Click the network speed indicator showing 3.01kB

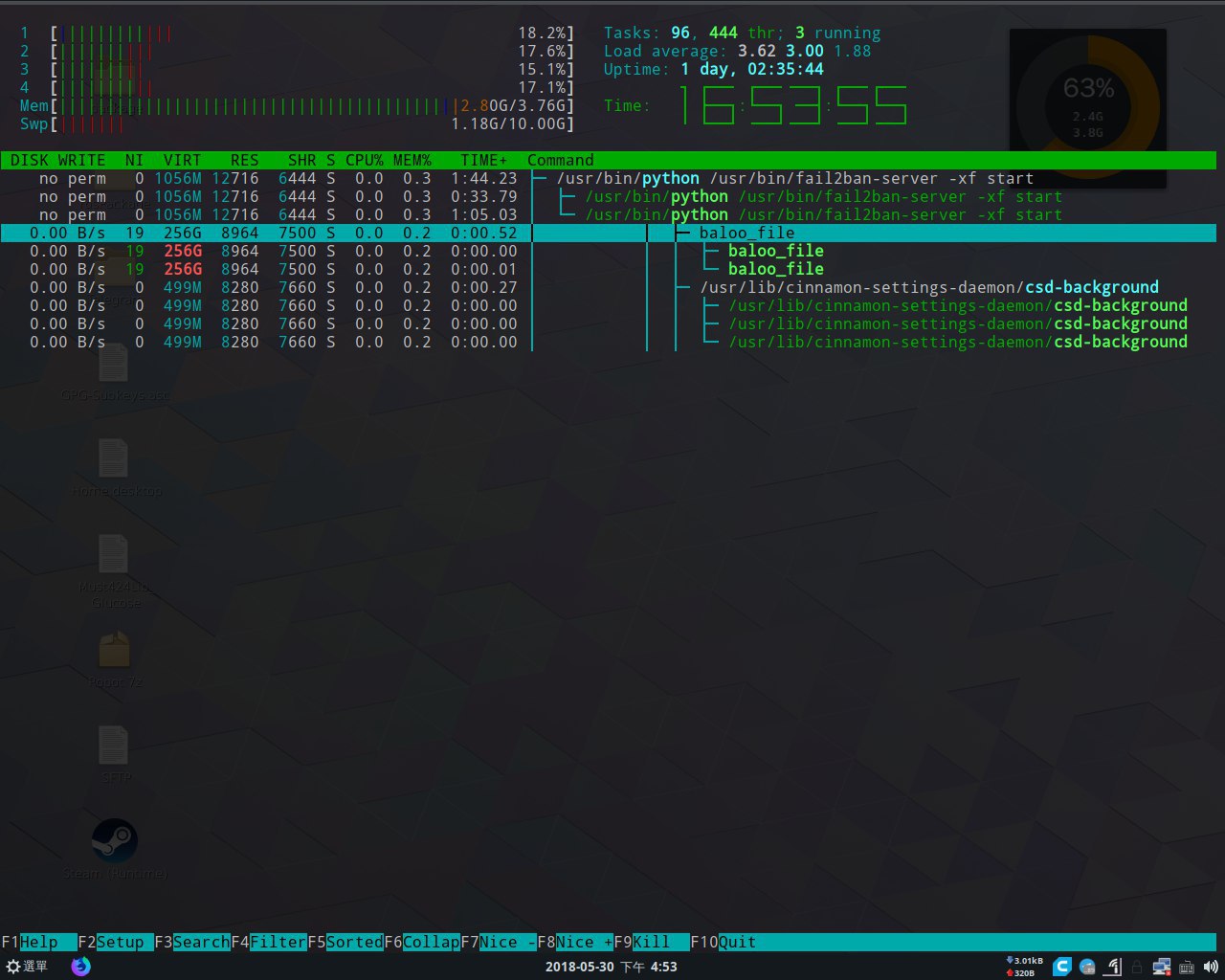[1025, 967]
